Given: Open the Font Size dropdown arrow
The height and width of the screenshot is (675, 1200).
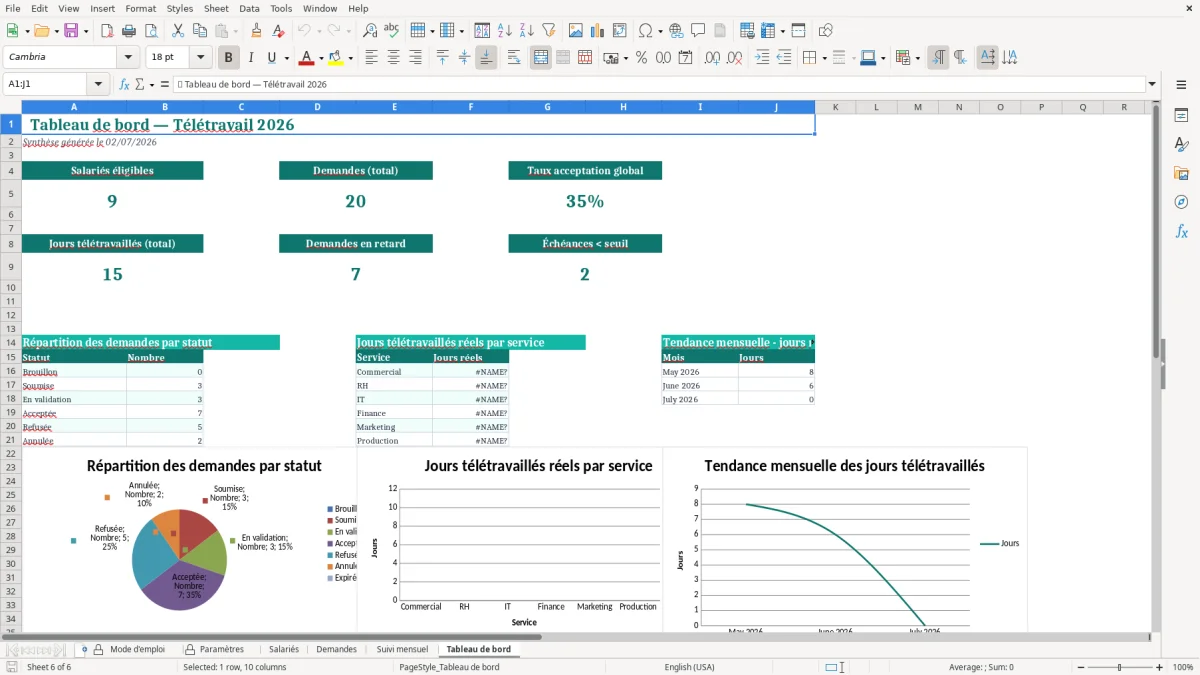Looking at the screenshot, I should click(201, 58).
